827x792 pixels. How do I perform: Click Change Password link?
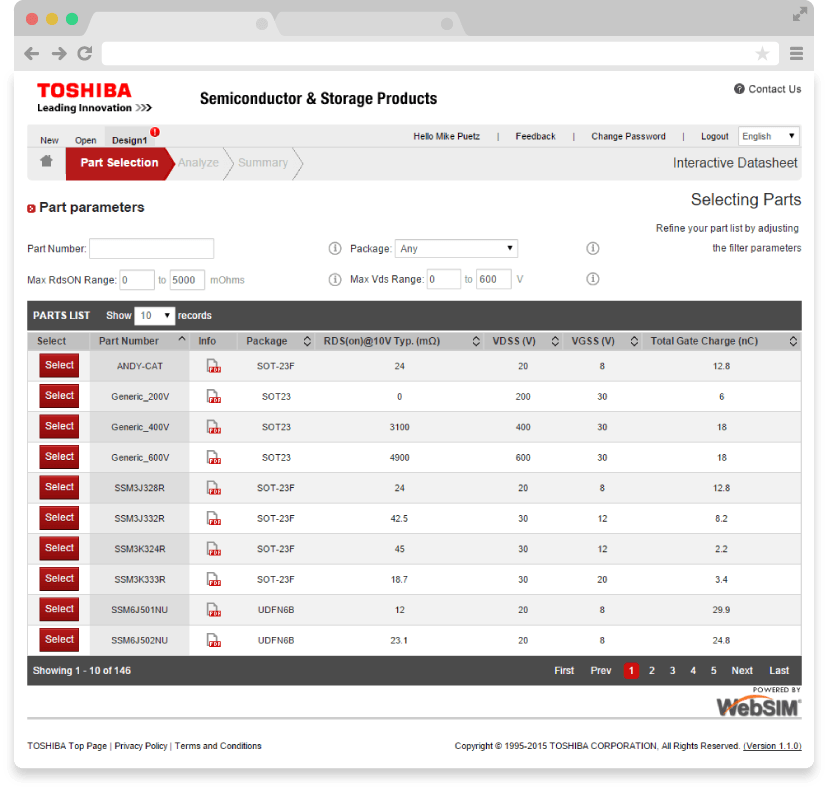628,136
